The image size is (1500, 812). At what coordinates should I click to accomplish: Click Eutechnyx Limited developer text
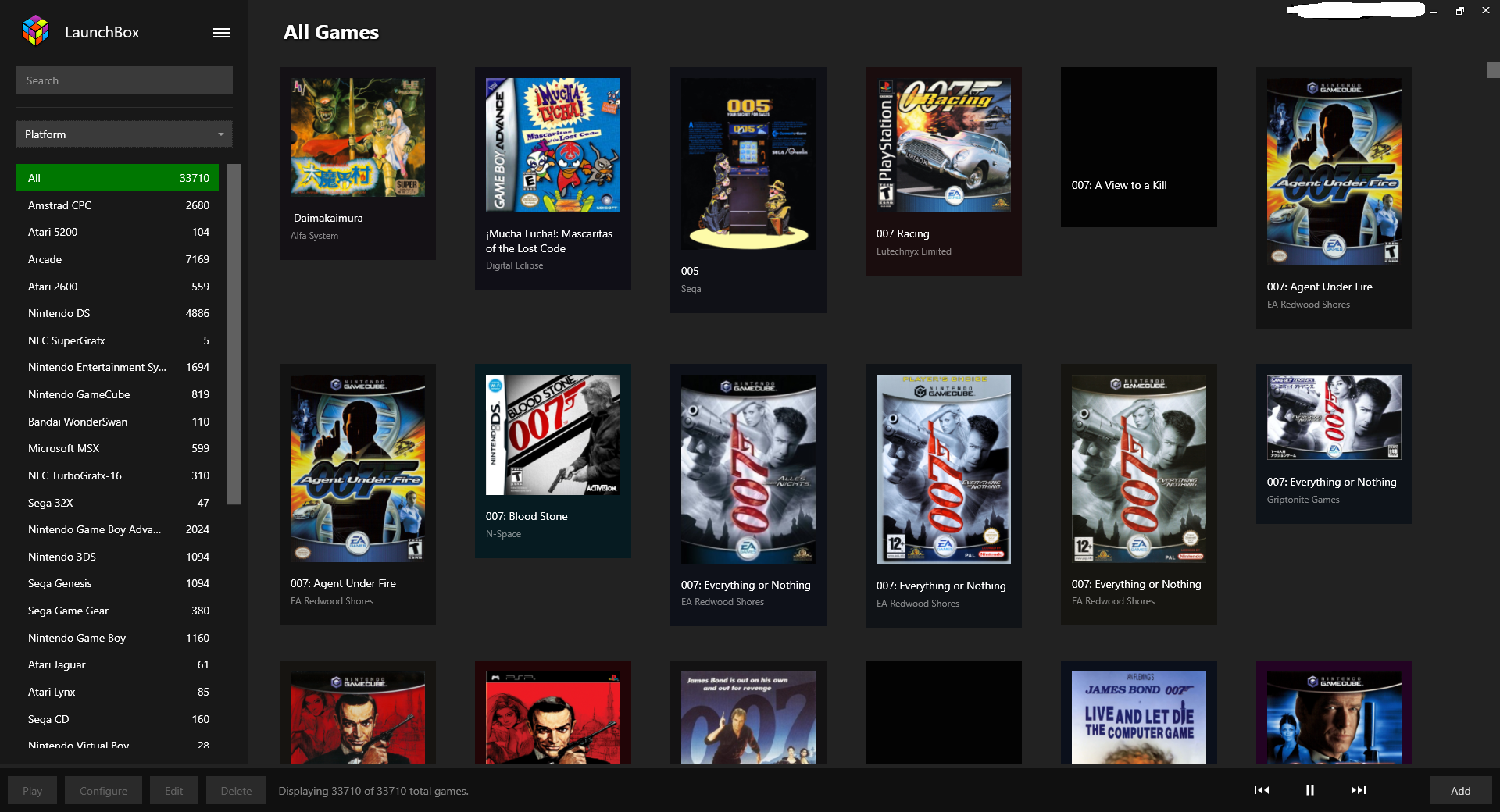[x=914, y=251]
